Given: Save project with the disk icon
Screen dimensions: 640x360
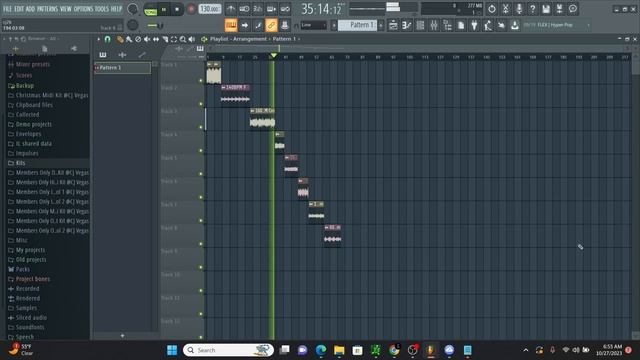Looking at the screenshot, I should (546, 9).
